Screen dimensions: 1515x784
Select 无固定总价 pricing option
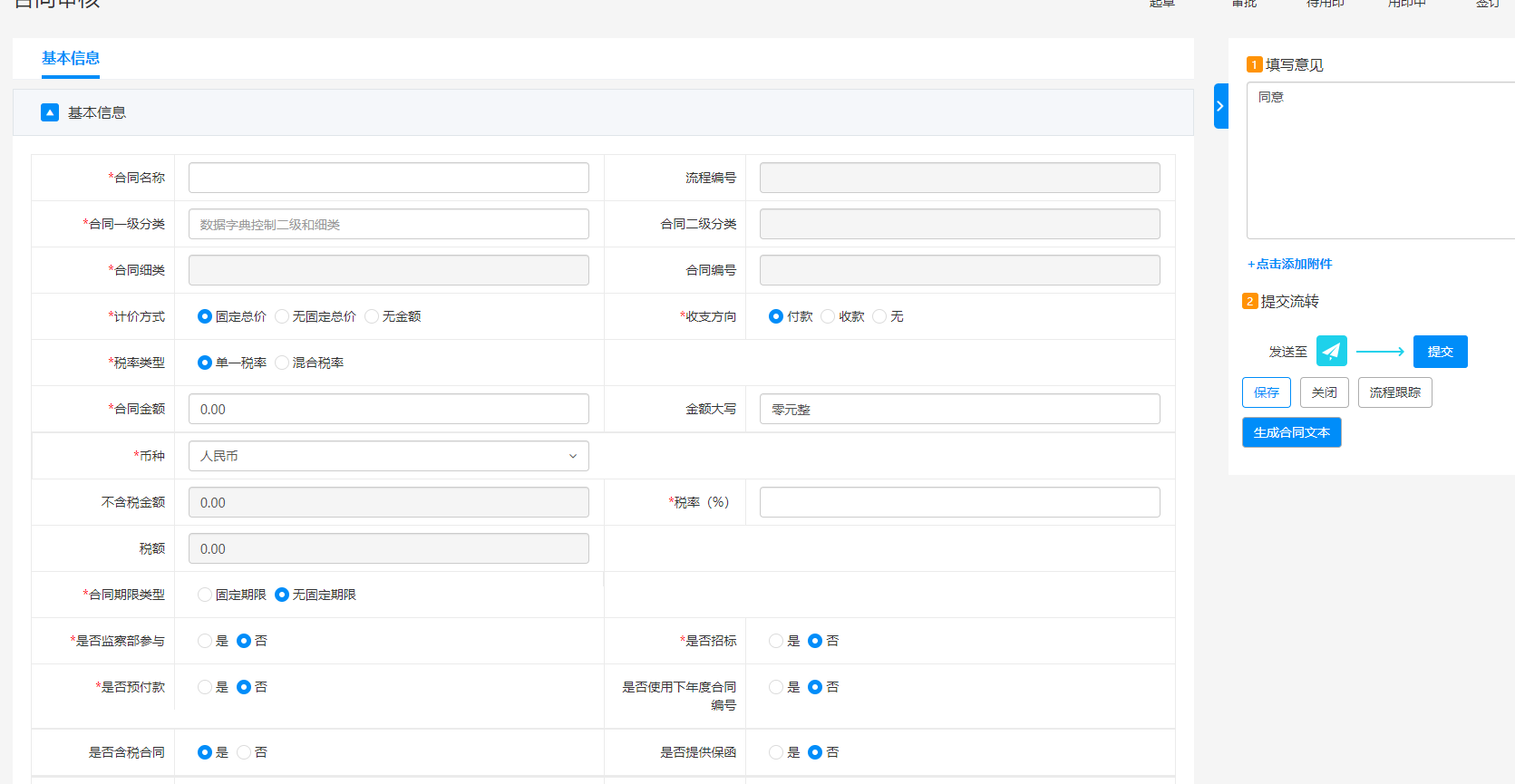pos(282,316)
